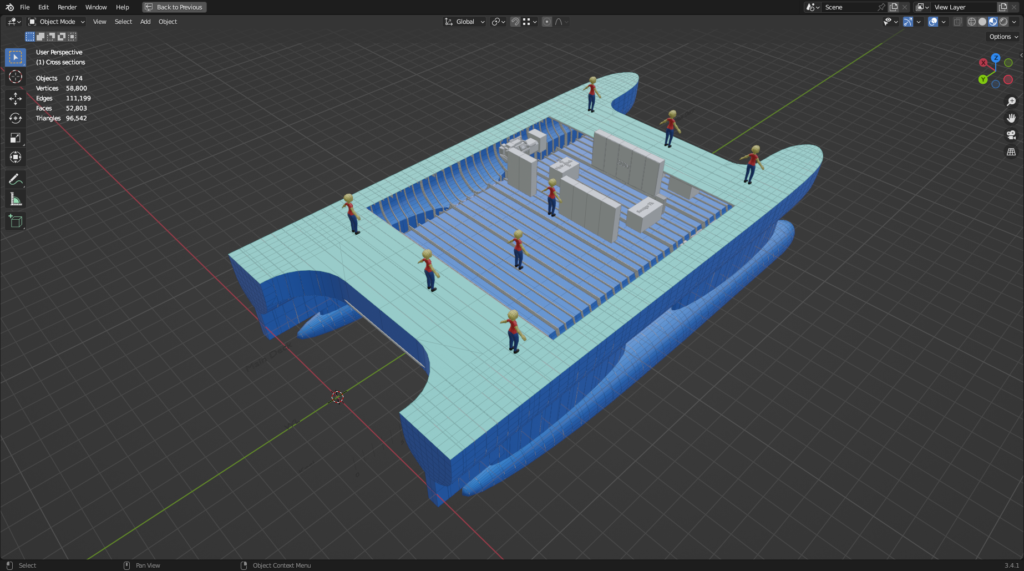Activate the Rotate tool
This screenshot has height=571, width=1024.
coord(16,118)
